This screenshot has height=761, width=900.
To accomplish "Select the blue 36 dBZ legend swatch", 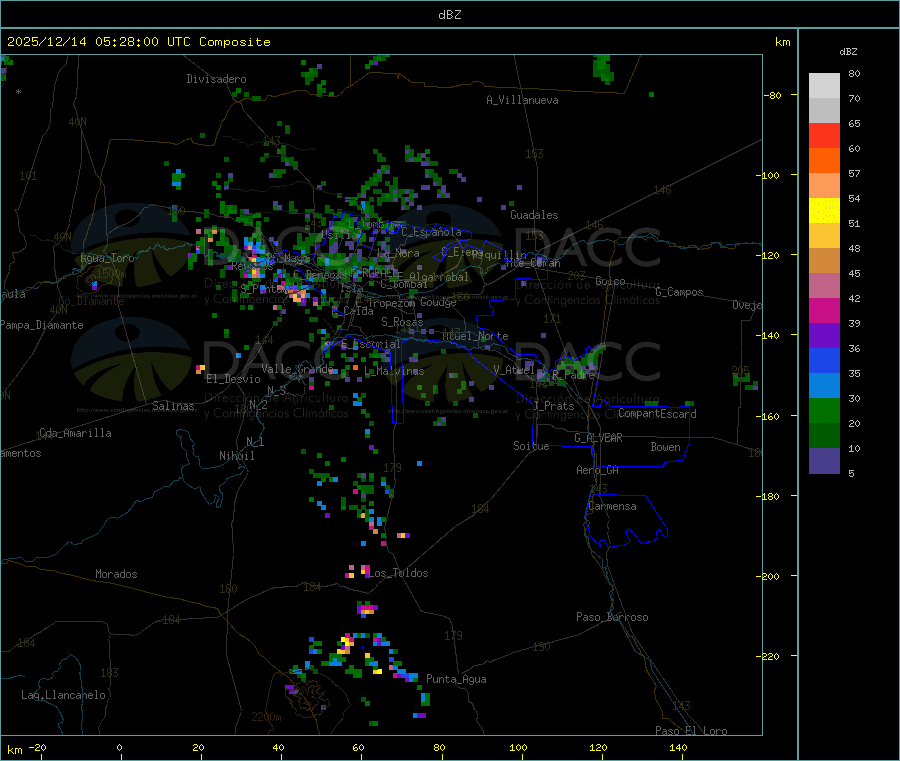I will 824,360.
